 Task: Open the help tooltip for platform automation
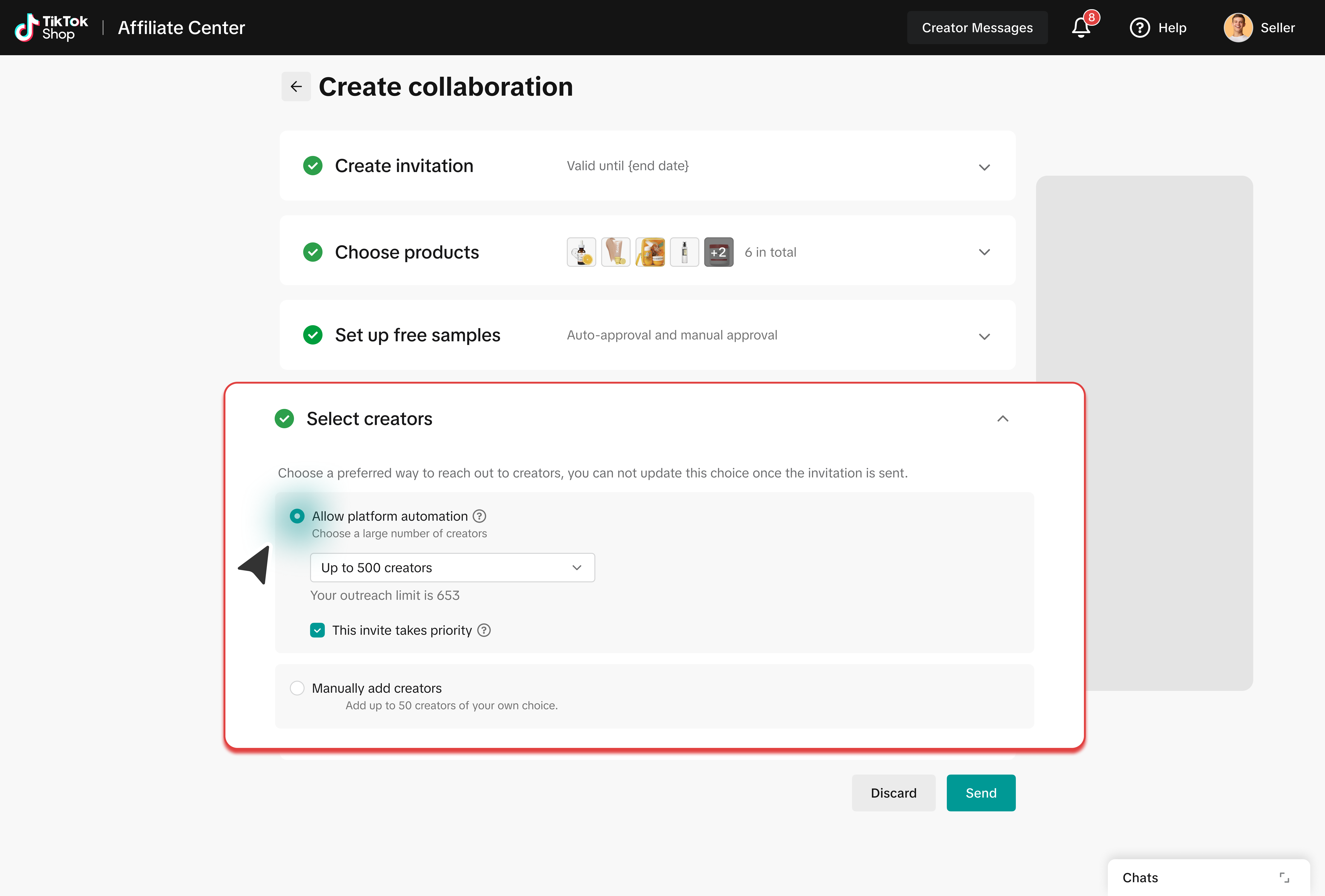(x=479, y=516)
